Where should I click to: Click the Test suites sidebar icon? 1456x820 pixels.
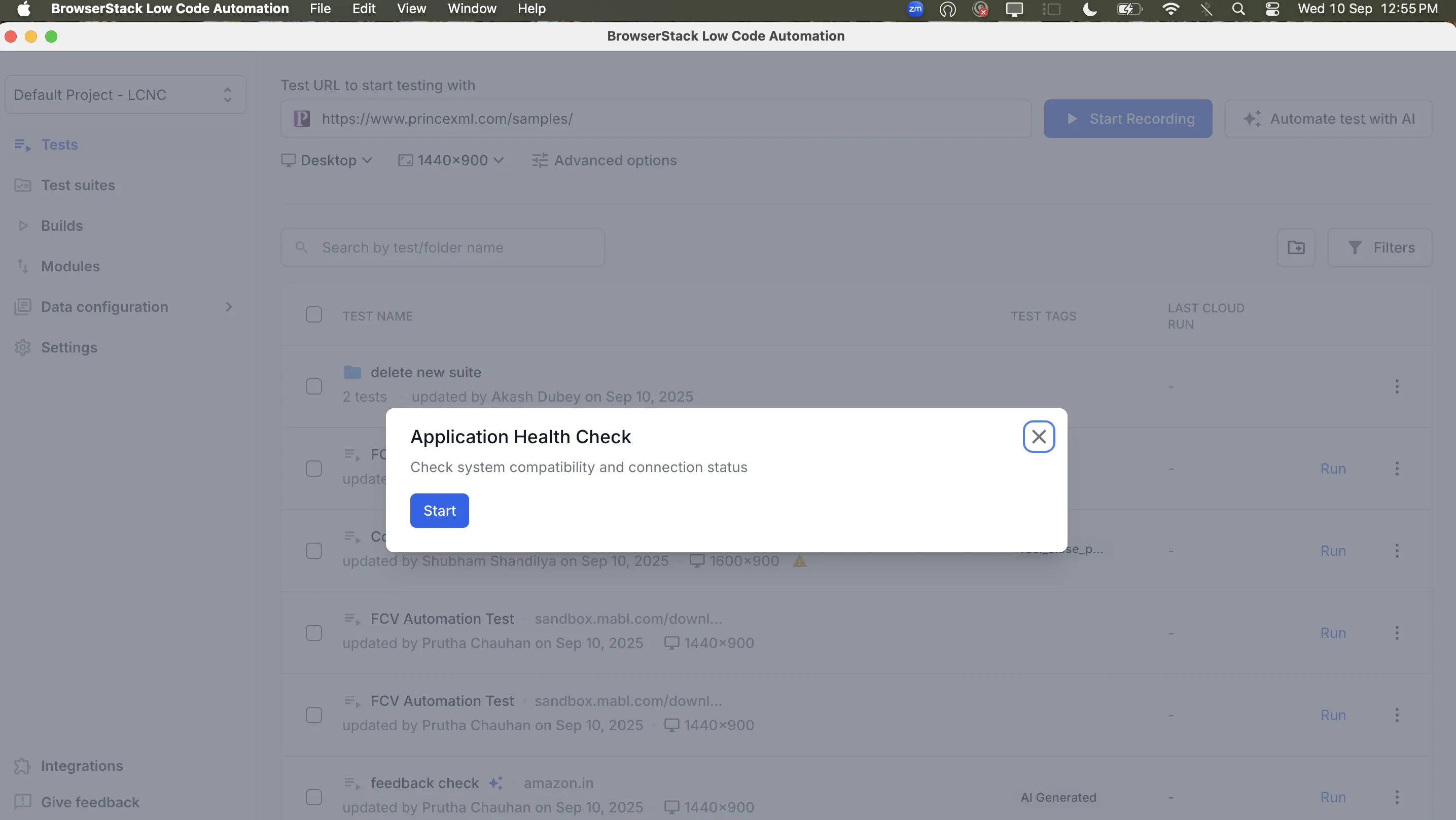[x=23, y=186]
